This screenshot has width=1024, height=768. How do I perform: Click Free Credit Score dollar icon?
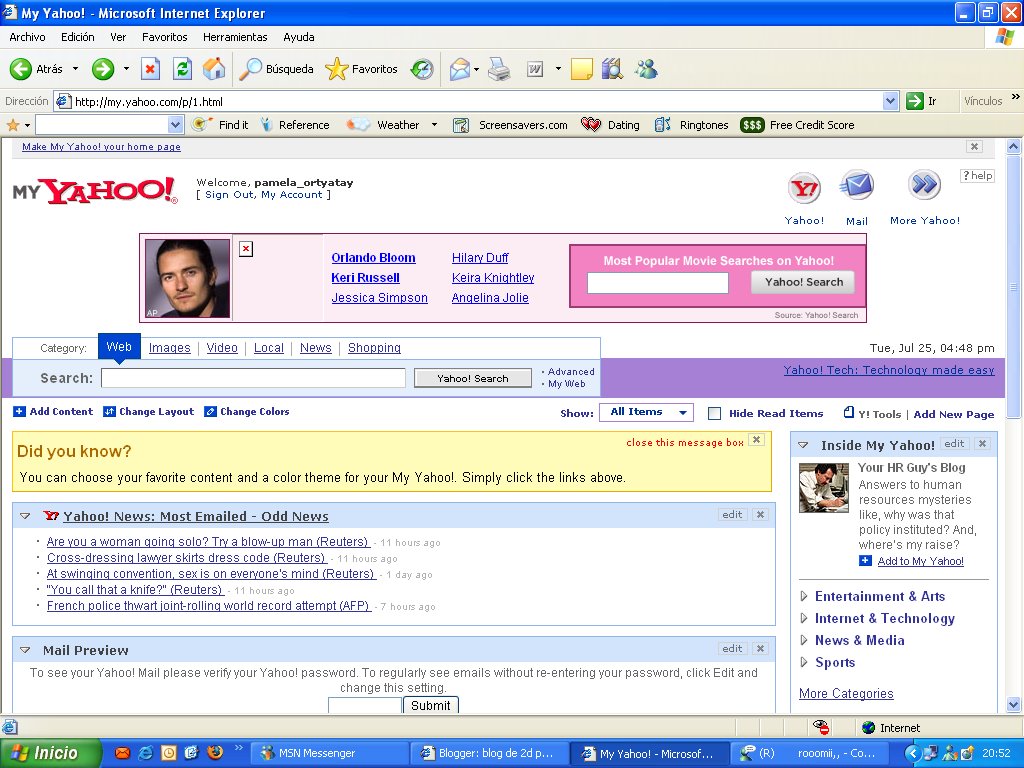752,125
